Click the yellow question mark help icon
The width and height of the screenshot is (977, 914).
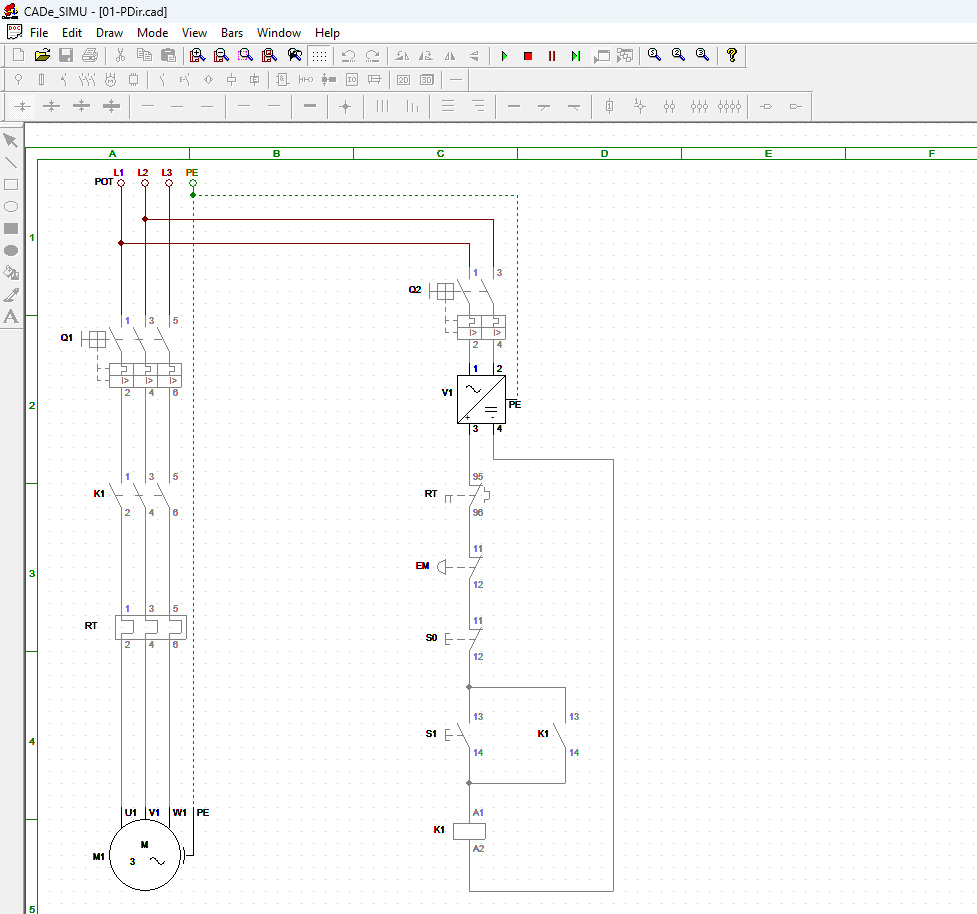pos(732,56)
